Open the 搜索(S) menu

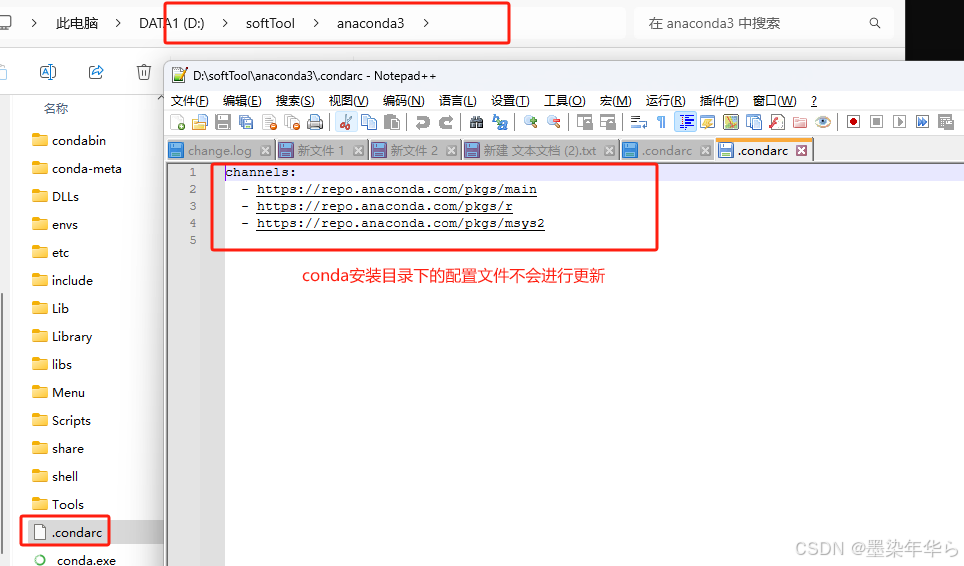click(x=295, y=101)
